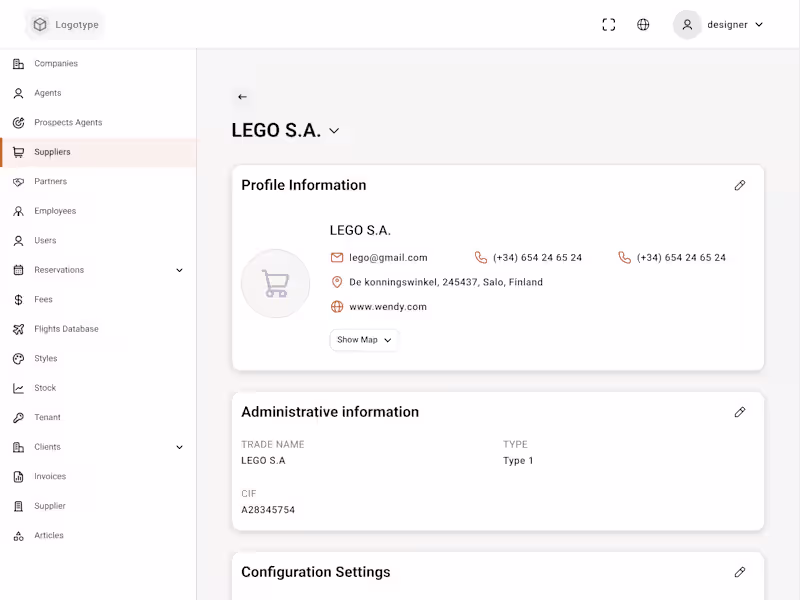This screenshot has height=600, width=800.
Task: Click the fullscreen icon in header
Action: 608,25
